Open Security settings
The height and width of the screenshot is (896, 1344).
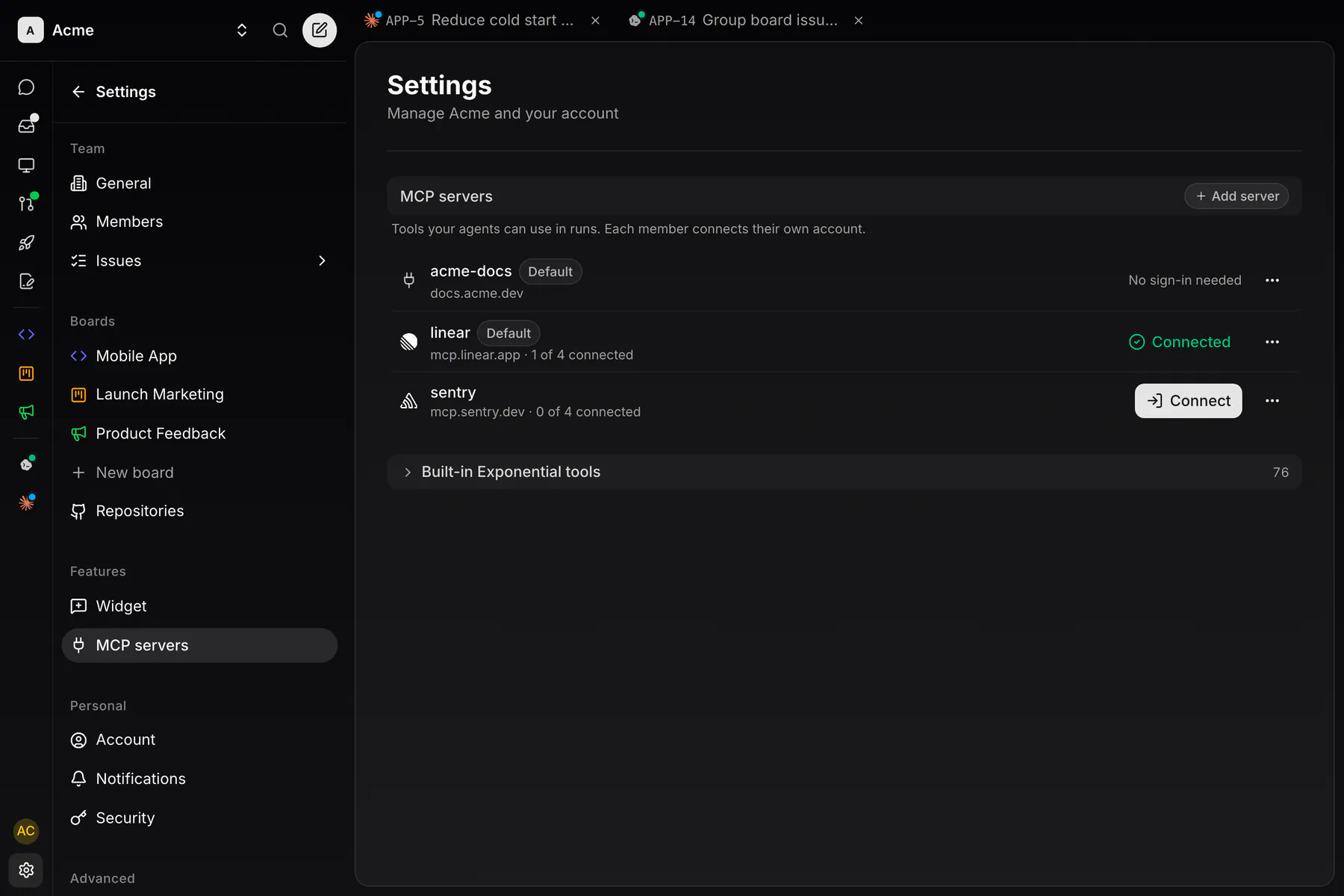pos(199,818)
